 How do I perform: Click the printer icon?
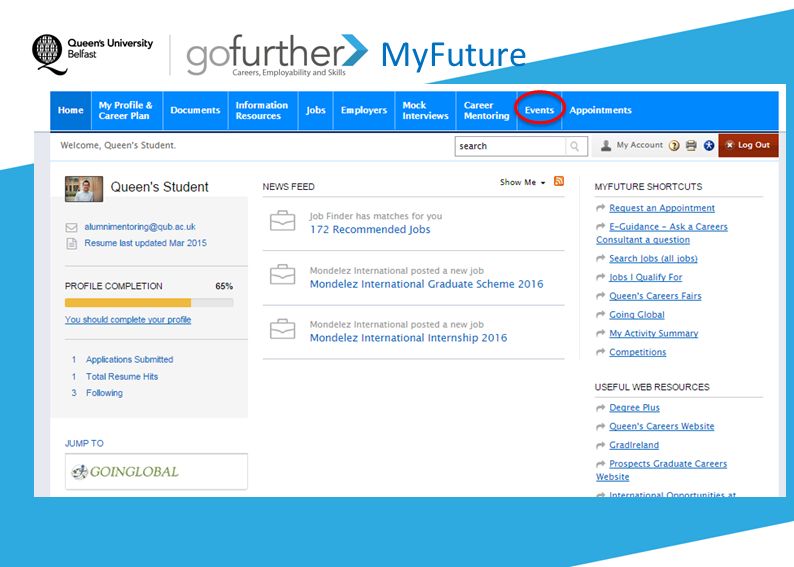tap(691, 146)
